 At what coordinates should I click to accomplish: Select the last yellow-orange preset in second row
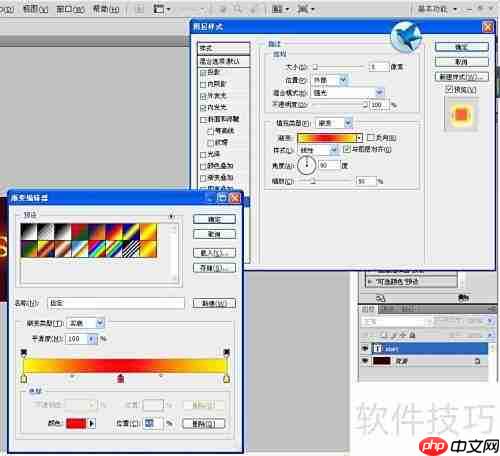(x=148, y=249)
